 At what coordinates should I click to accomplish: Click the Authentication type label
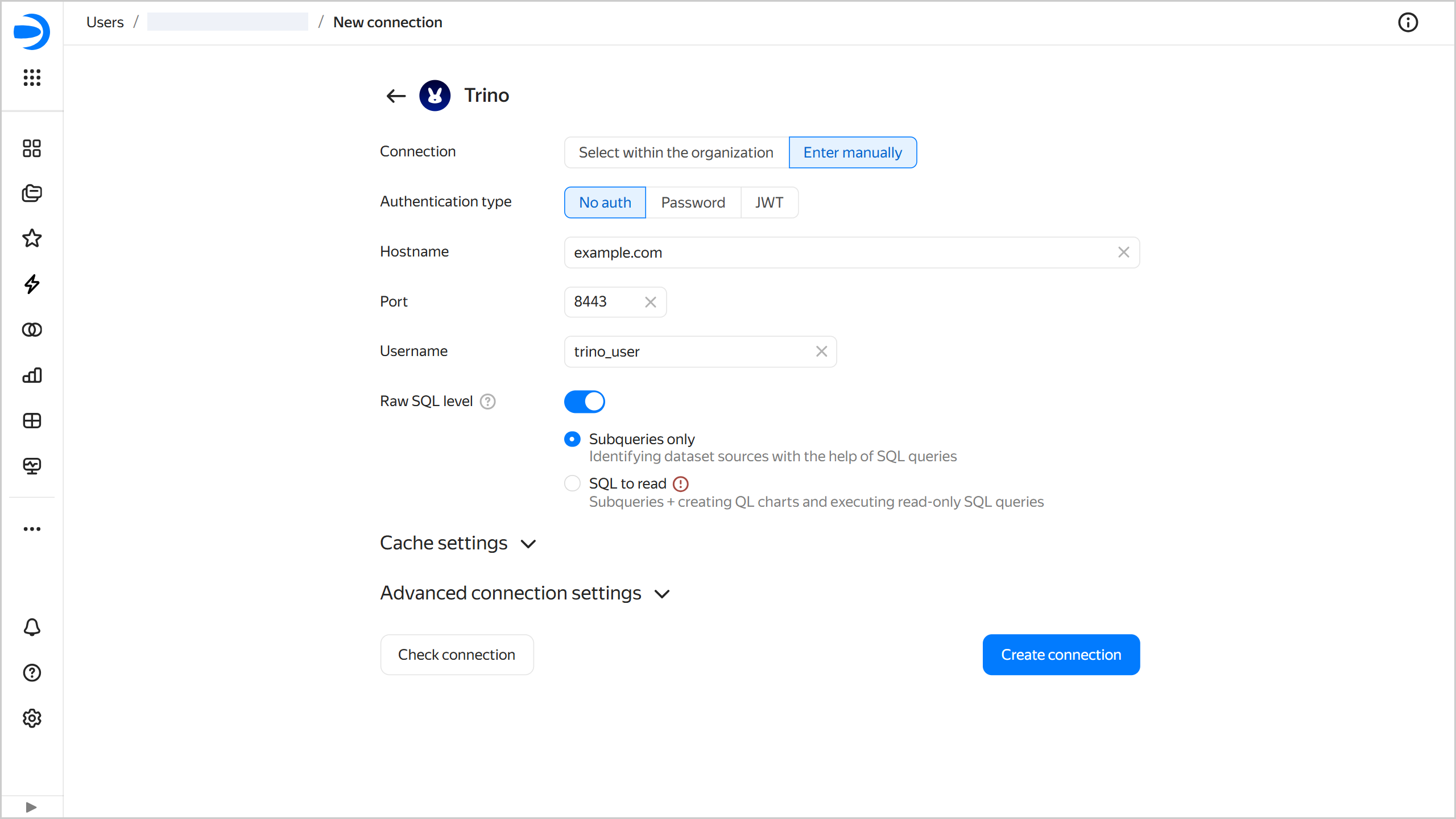tap(446, 201)
